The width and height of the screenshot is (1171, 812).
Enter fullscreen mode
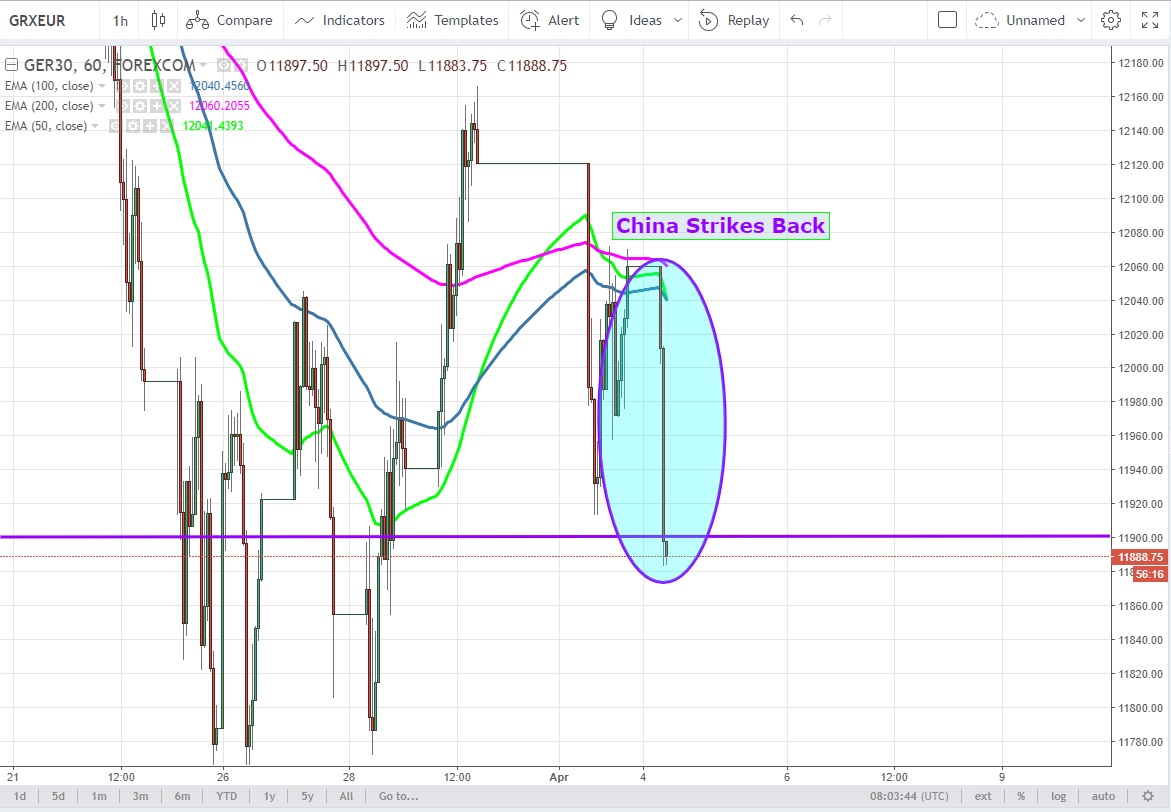(1150, 20)
